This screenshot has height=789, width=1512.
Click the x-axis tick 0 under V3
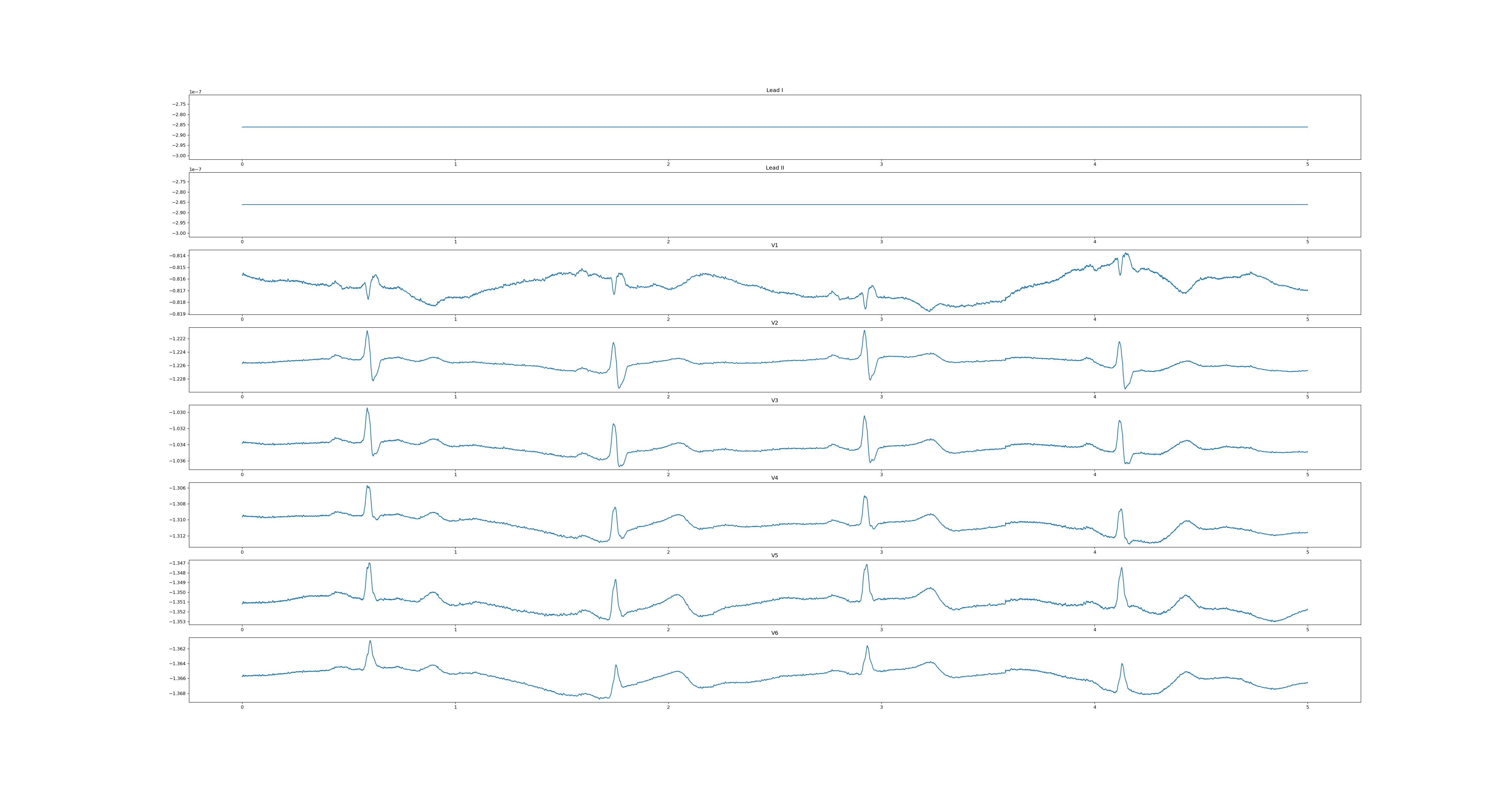pyautogui.click(x=242, y=474)
